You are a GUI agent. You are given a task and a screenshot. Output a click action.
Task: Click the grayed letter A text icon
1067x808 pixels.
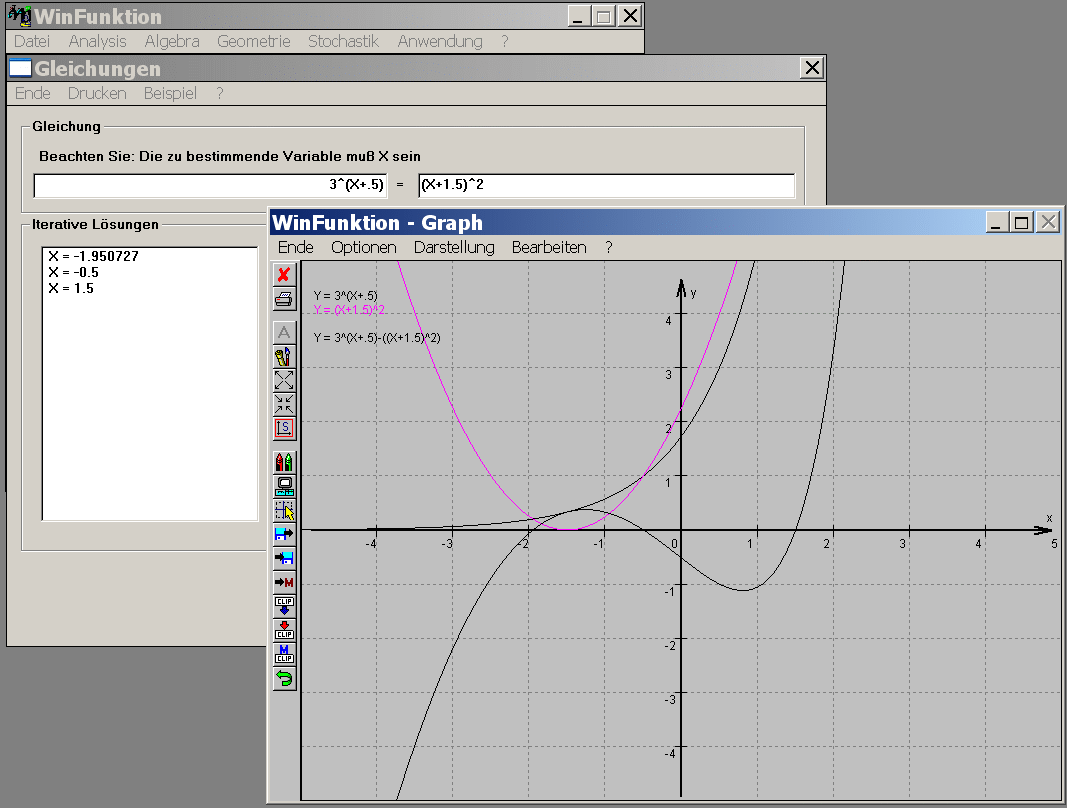click(x=284, y=332)
